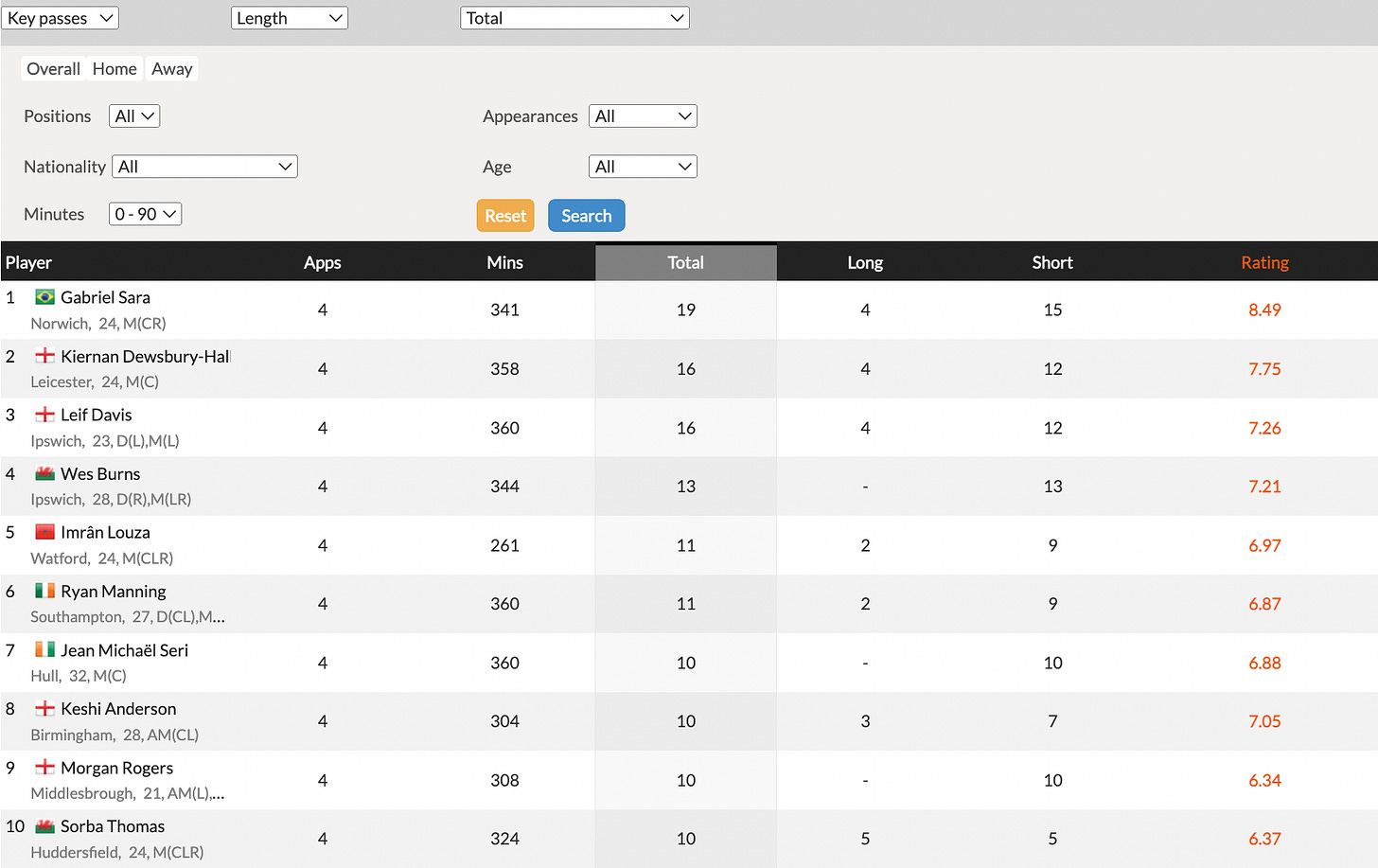
Task: Open Wes Burns player link
Action: 100,473
